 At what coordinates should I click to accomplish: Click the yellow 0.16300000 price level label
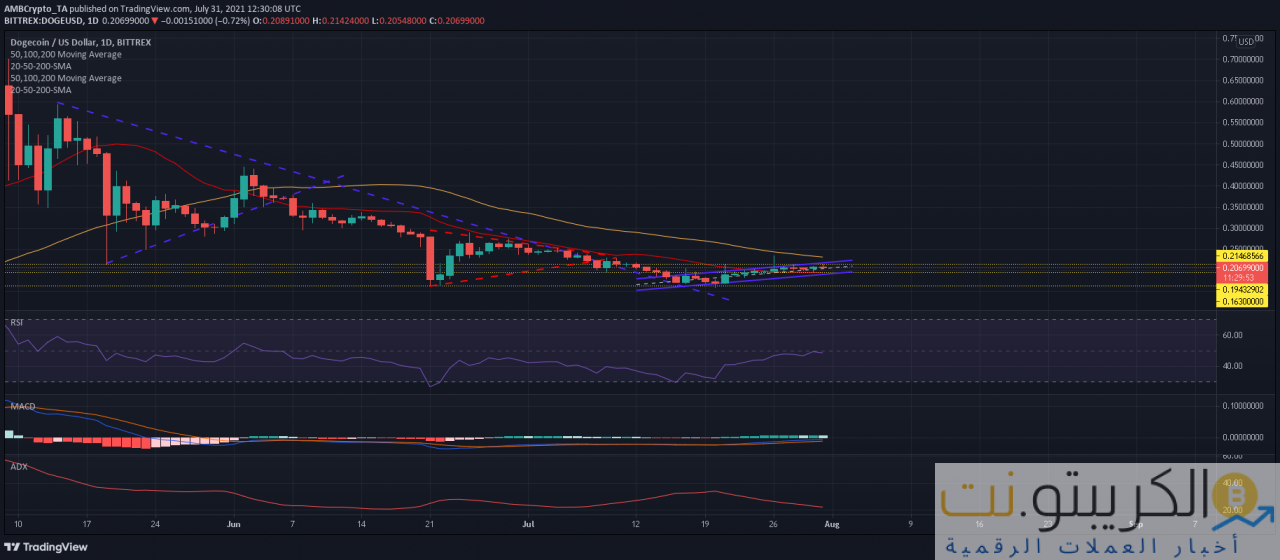[x=1247, y=299]
